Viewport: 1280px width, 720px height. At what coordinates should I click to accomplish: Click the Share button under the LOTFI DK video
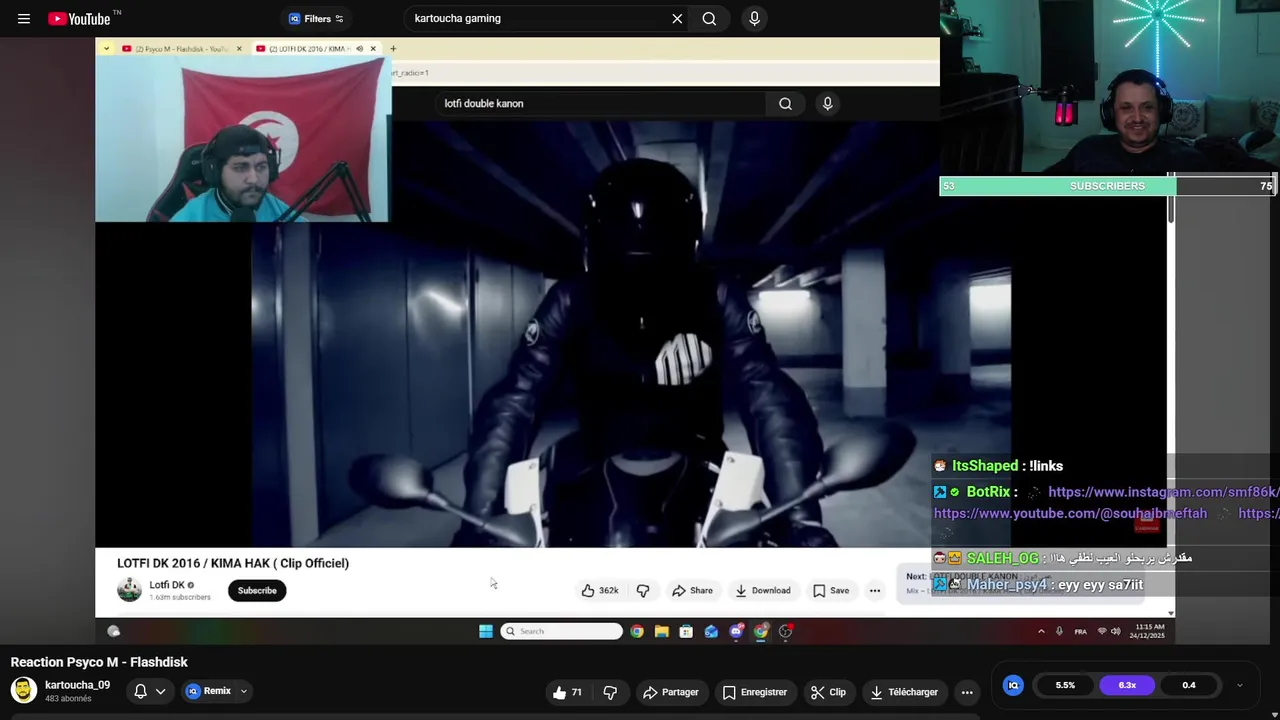[x=692, y=590]
